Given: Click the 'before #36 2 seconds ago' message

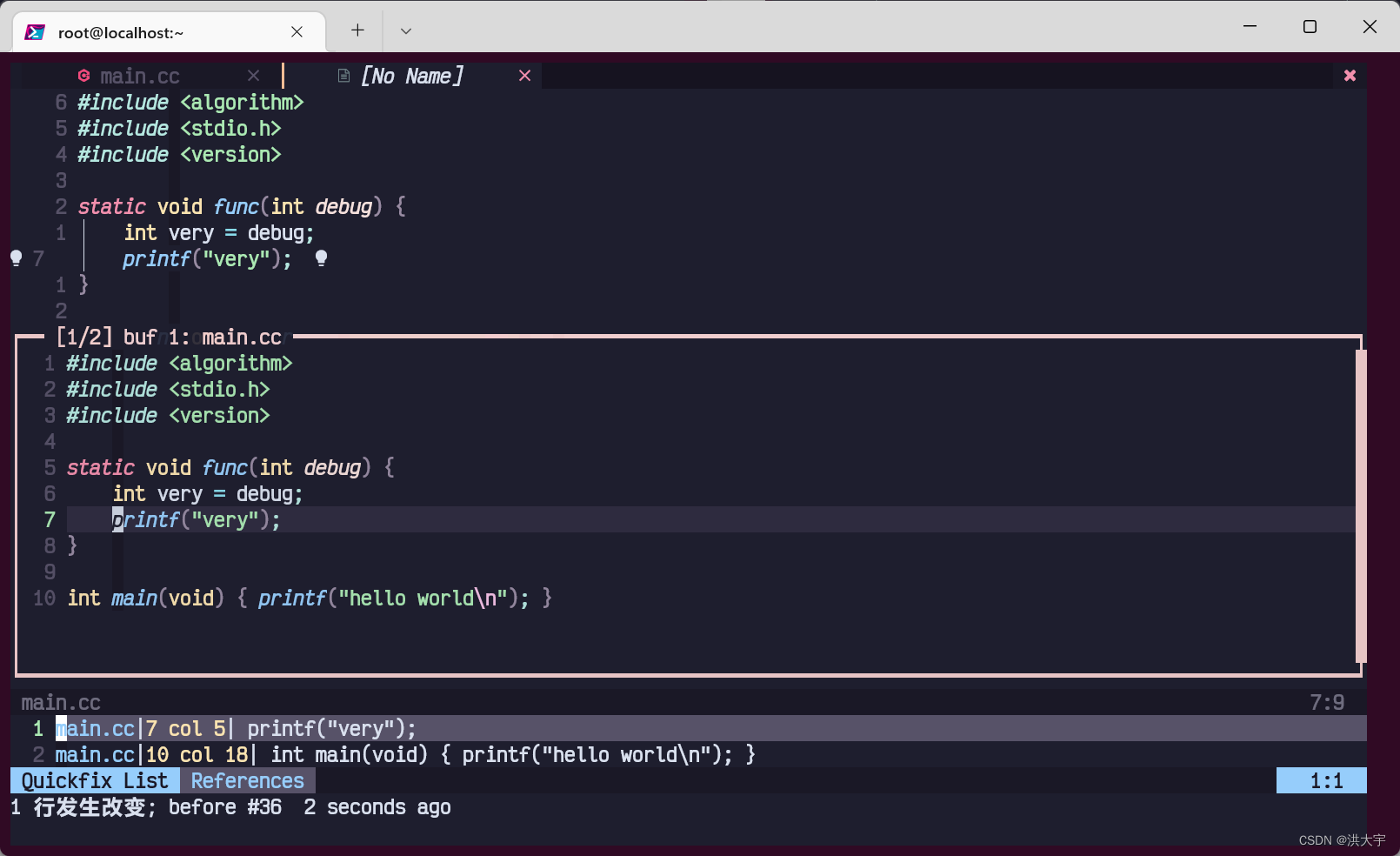Looking at the screenshot, I should [x=310, y=807].
